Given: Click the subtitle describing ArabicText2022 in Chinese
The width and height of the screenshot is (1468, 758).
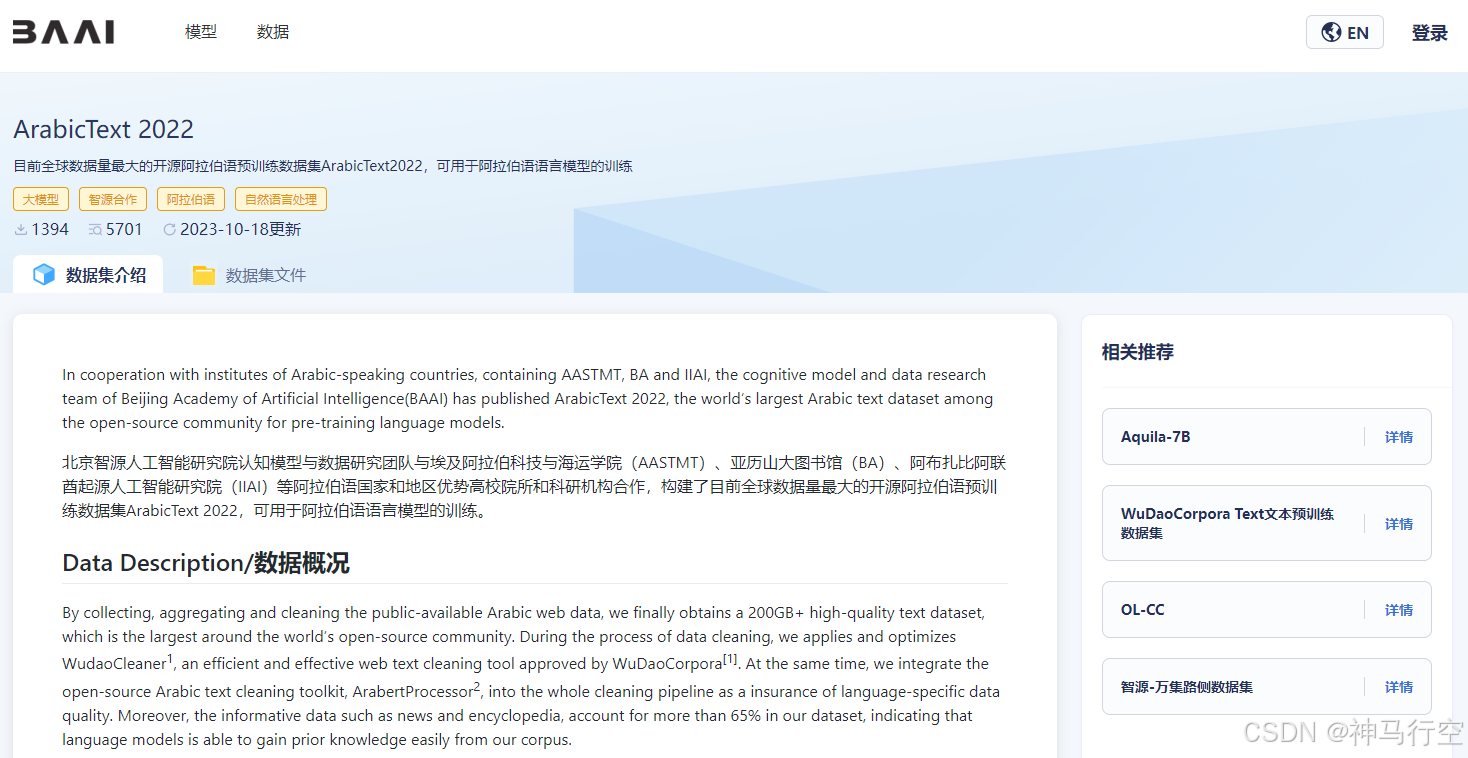Looking at the screenshot, I should point(323,166).
